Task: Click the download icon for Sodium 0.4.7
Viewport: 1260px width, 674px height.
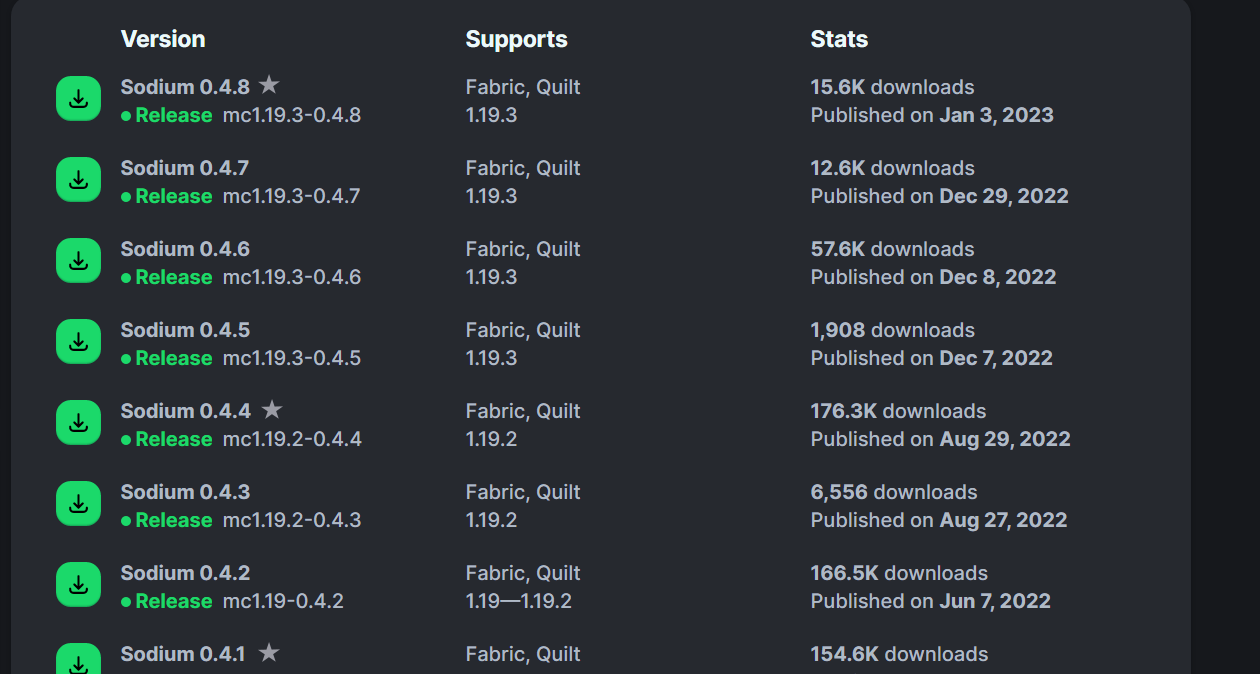Action: click(x=78, y=179)
